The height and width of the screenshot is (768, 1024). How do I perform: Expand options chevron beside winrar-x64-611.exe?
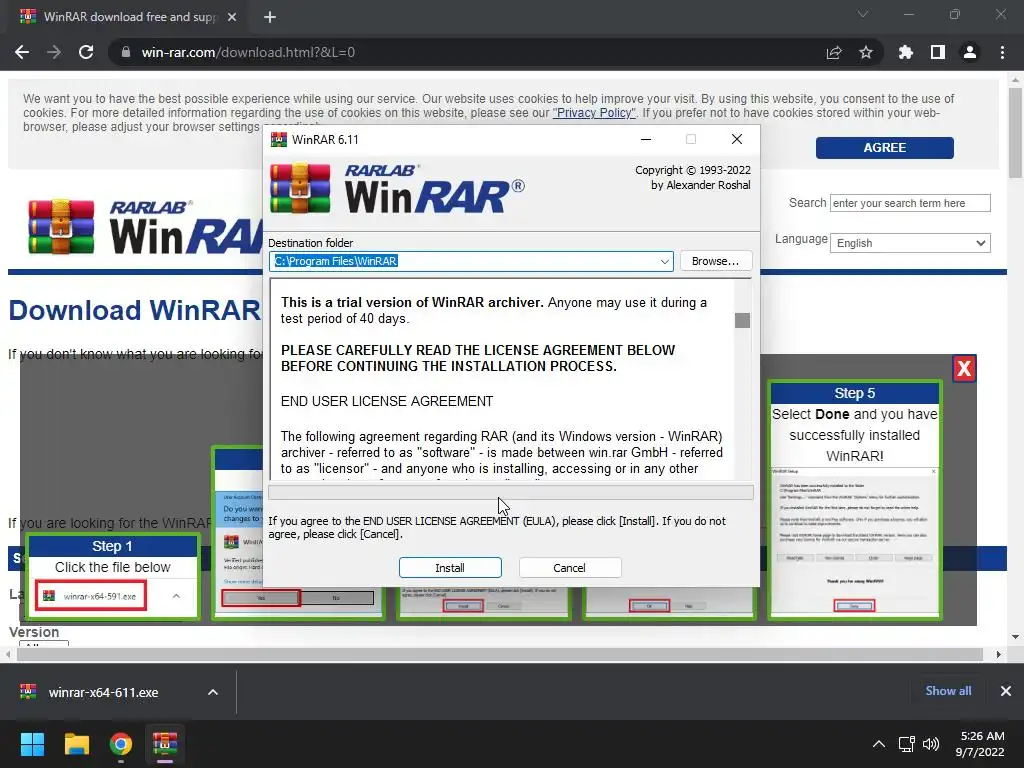213,692
